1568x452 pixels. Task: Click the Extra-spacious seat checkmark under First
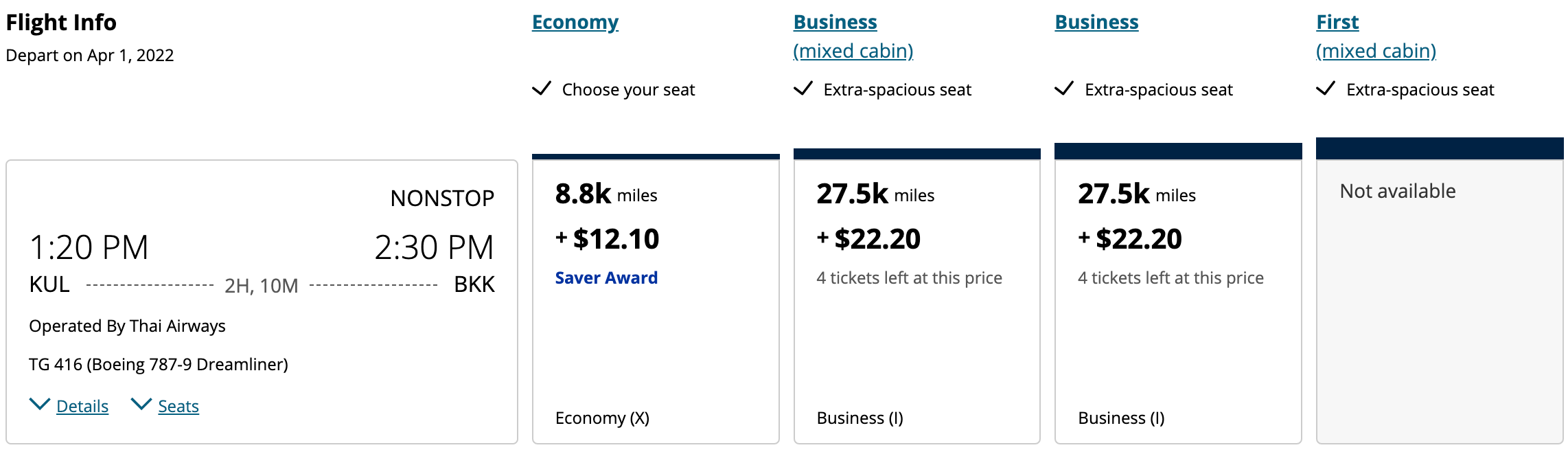[1328, 89]
